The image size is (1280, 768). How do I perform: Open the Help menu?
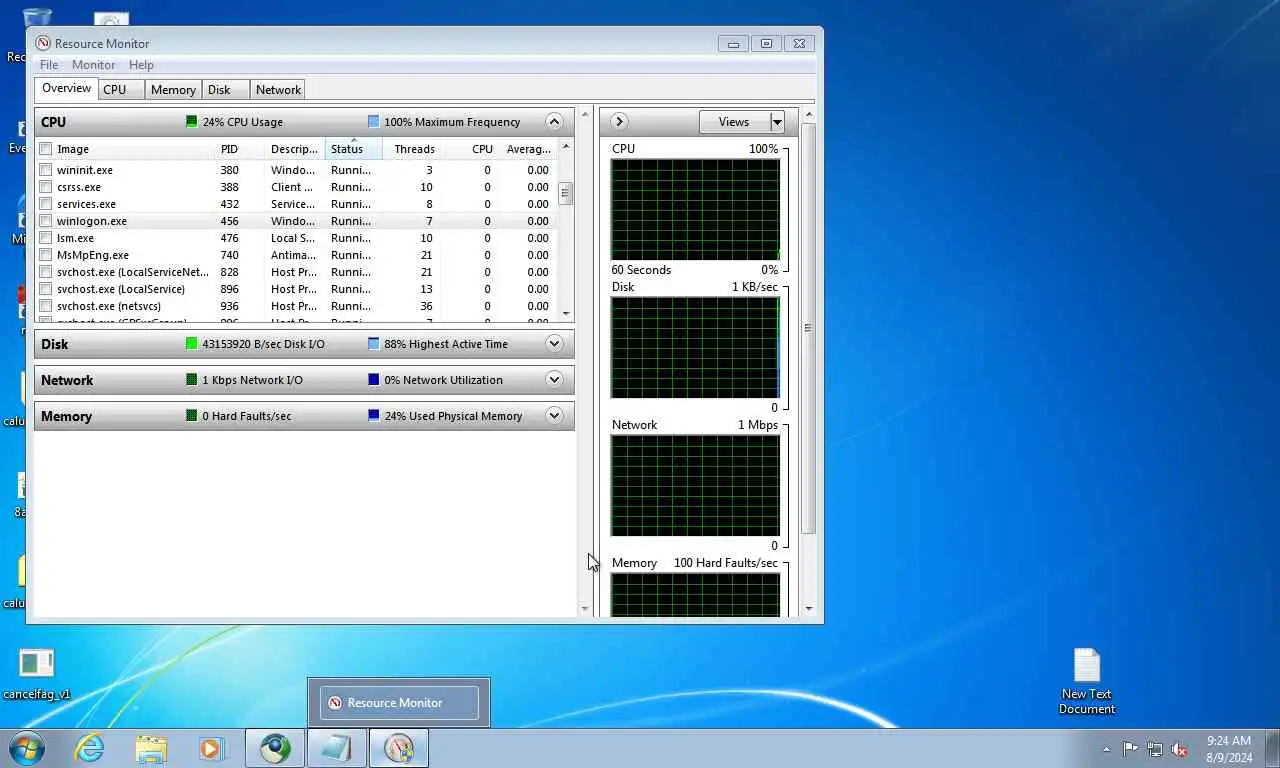pyautogui.click(x=141, y=65)
